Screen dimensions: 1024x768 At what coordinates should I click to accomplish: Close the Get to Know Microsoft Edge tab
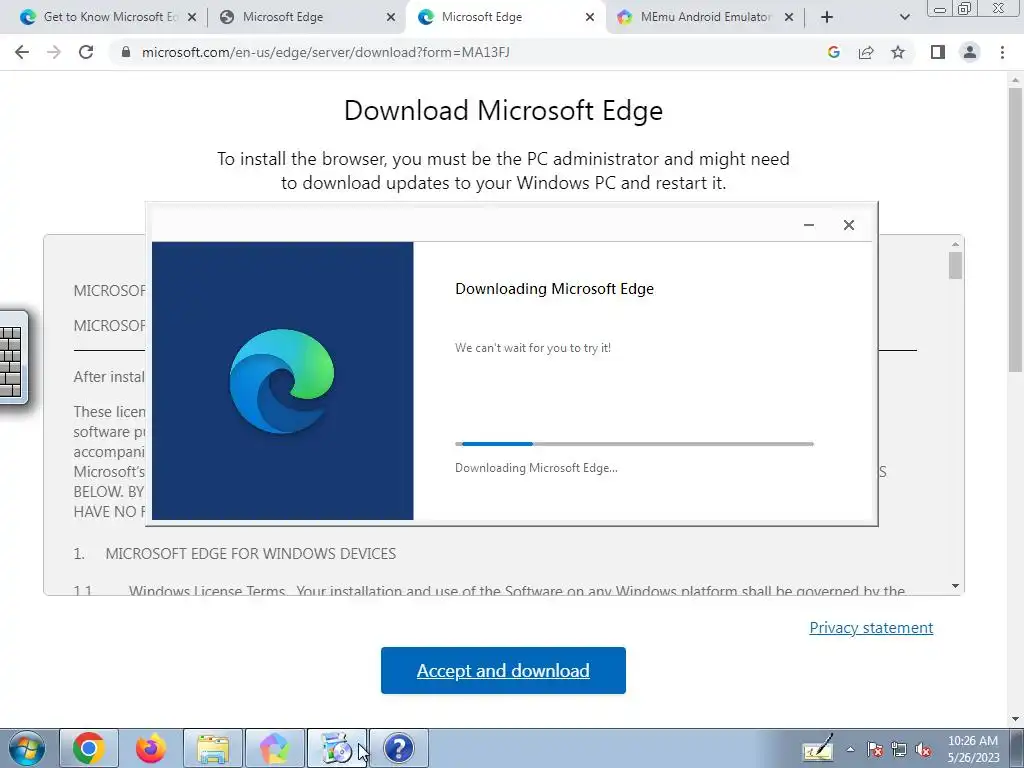(x=192, y=17)
